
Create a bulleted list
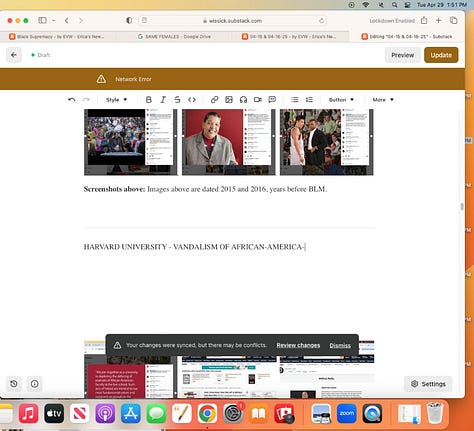click(x=295, y=100)
